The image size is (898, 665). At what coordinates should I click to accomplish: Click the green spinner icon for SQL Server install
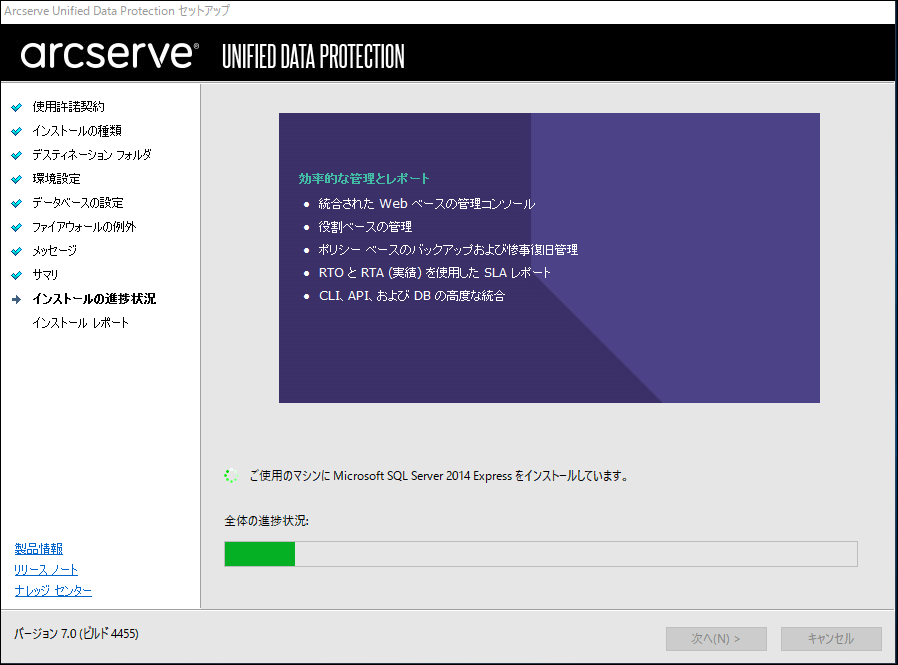click(231, 476)
